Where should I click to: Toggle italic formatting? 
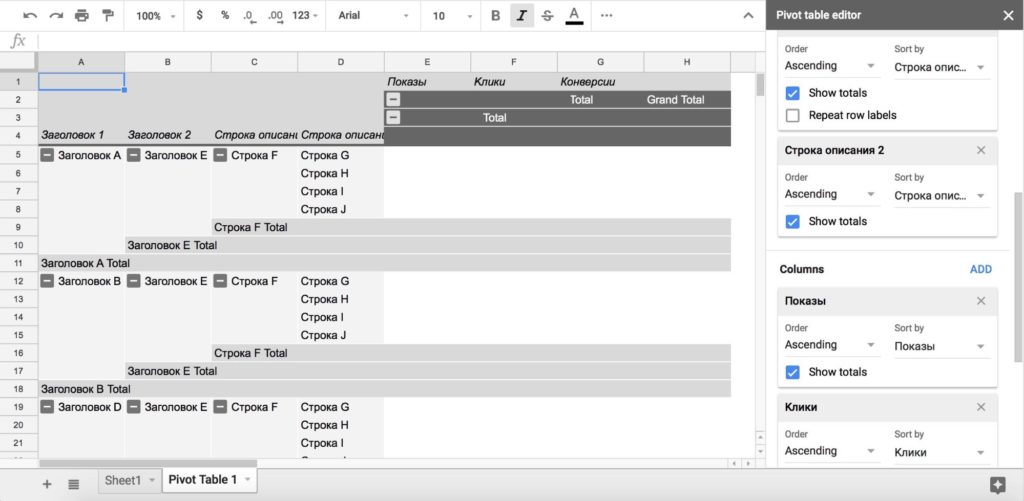point(521,16)
